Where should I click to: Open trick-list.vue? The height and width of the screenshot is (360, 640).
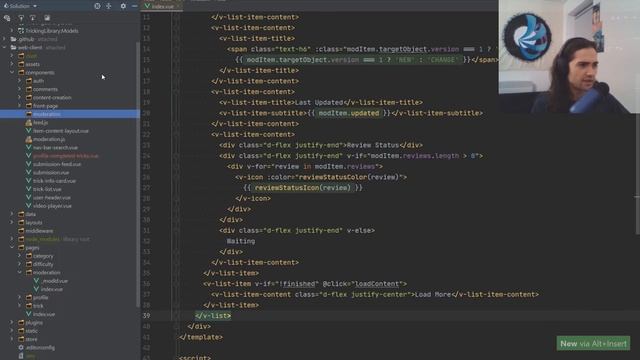pyautogui.click(x=47, y=189)
